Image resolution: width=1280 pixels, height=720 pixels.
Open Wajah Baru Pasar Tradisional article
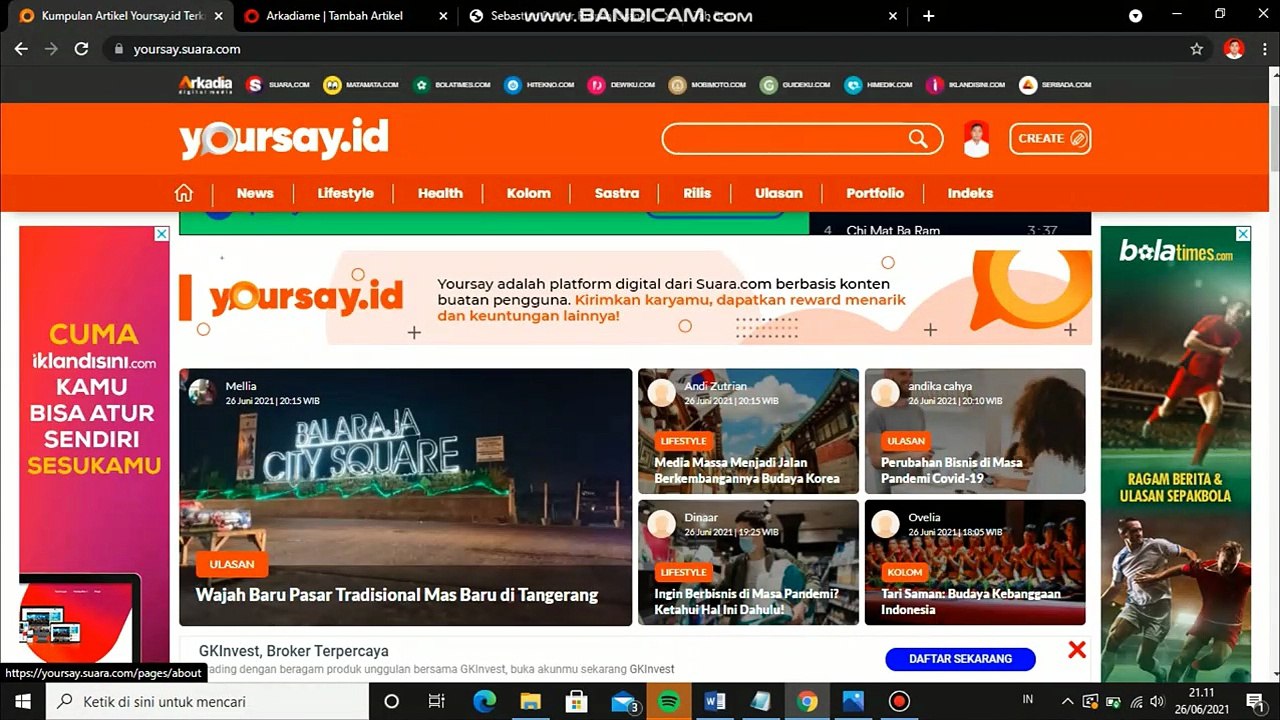[x=397, y=595]
